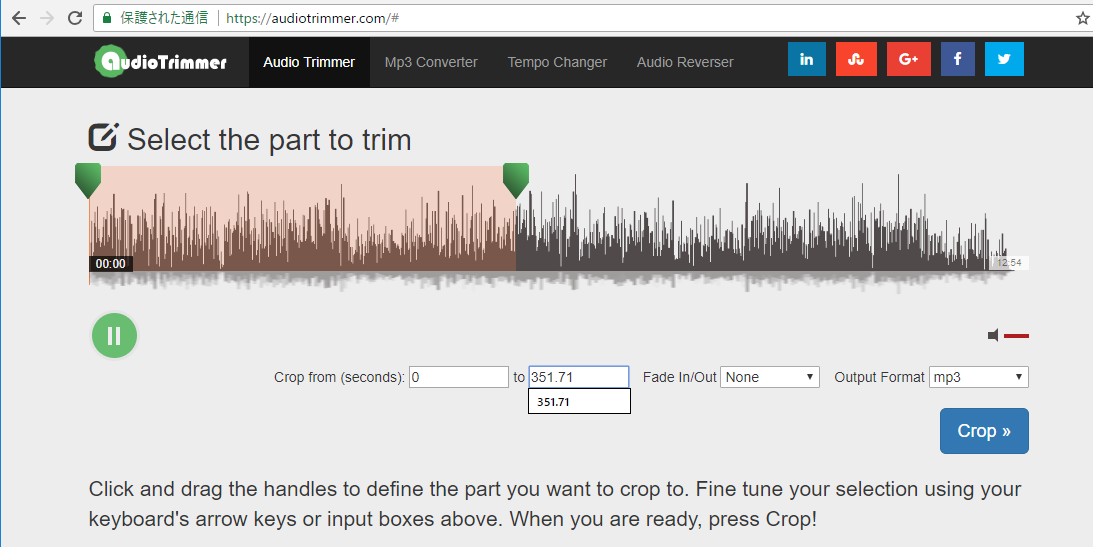Open the Output Format dropdown
The width and height of the screenshot is (1093, 547).
(x=978, y=377)
